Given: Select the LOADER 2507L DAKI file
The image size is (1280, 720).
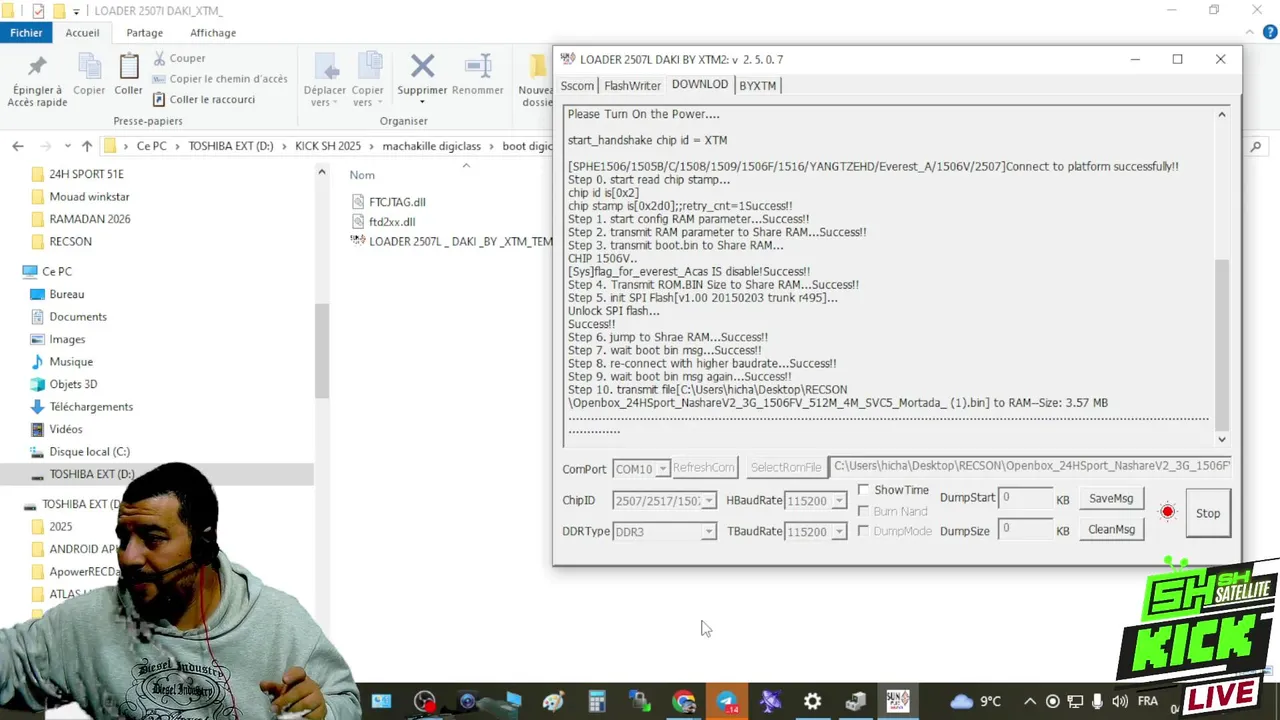Looking at the screenshot, I should (x=452, y=241).
